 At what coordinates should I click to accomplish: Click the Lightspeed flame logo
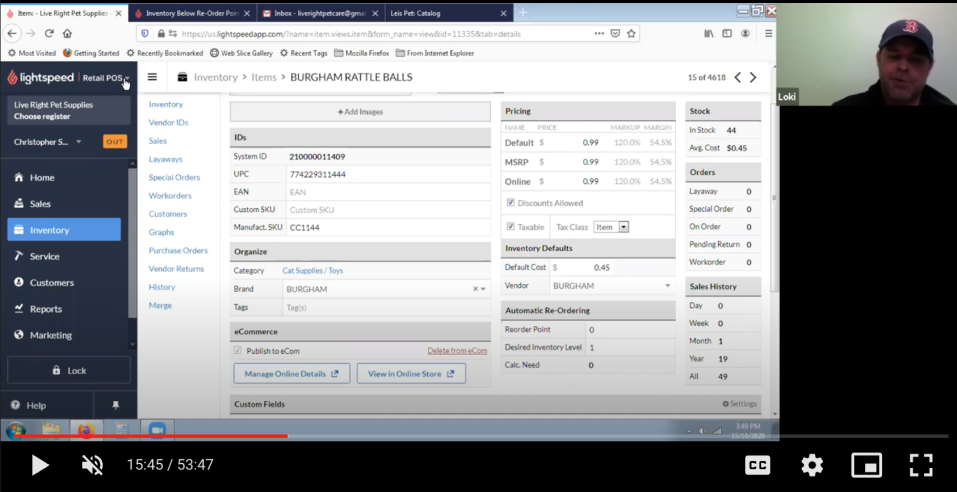pos(12,77)
